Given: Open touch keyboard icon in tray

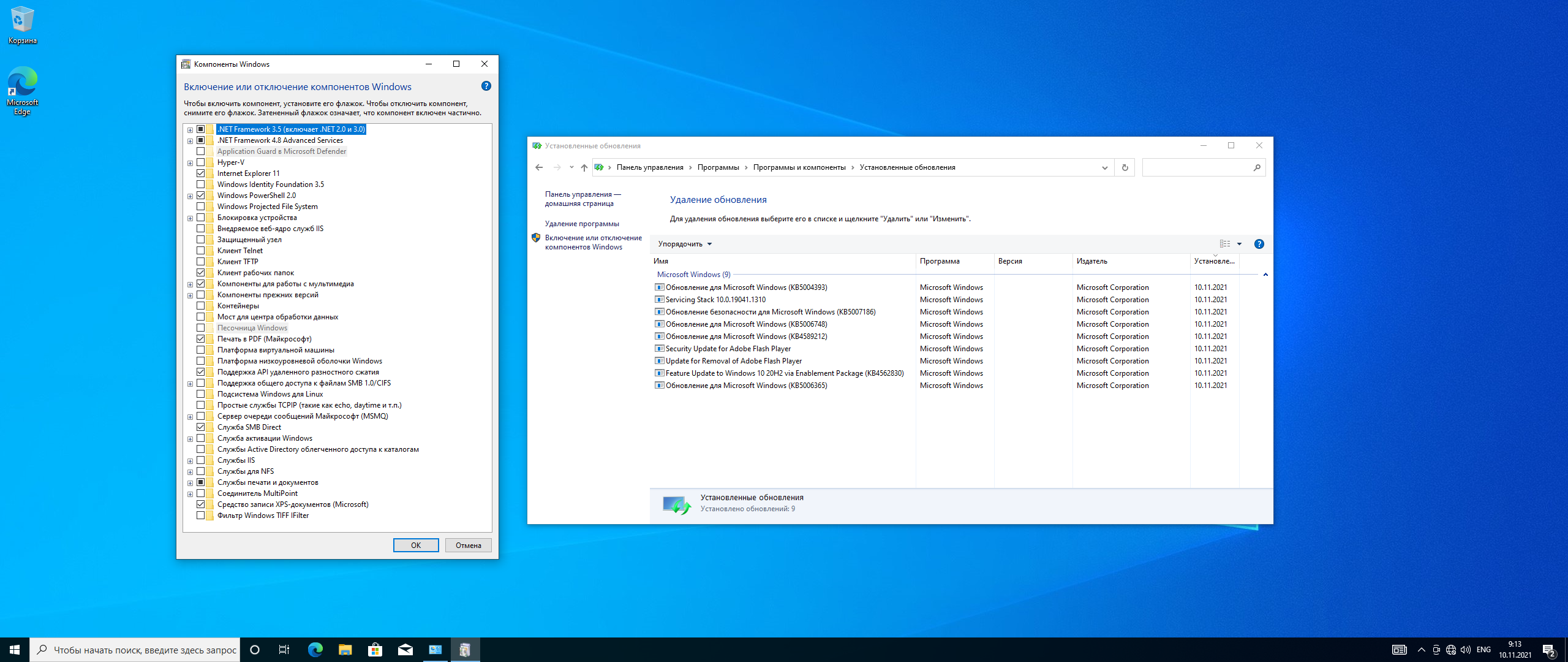Looking at the screenshot, I should [x=1400, y=650].
